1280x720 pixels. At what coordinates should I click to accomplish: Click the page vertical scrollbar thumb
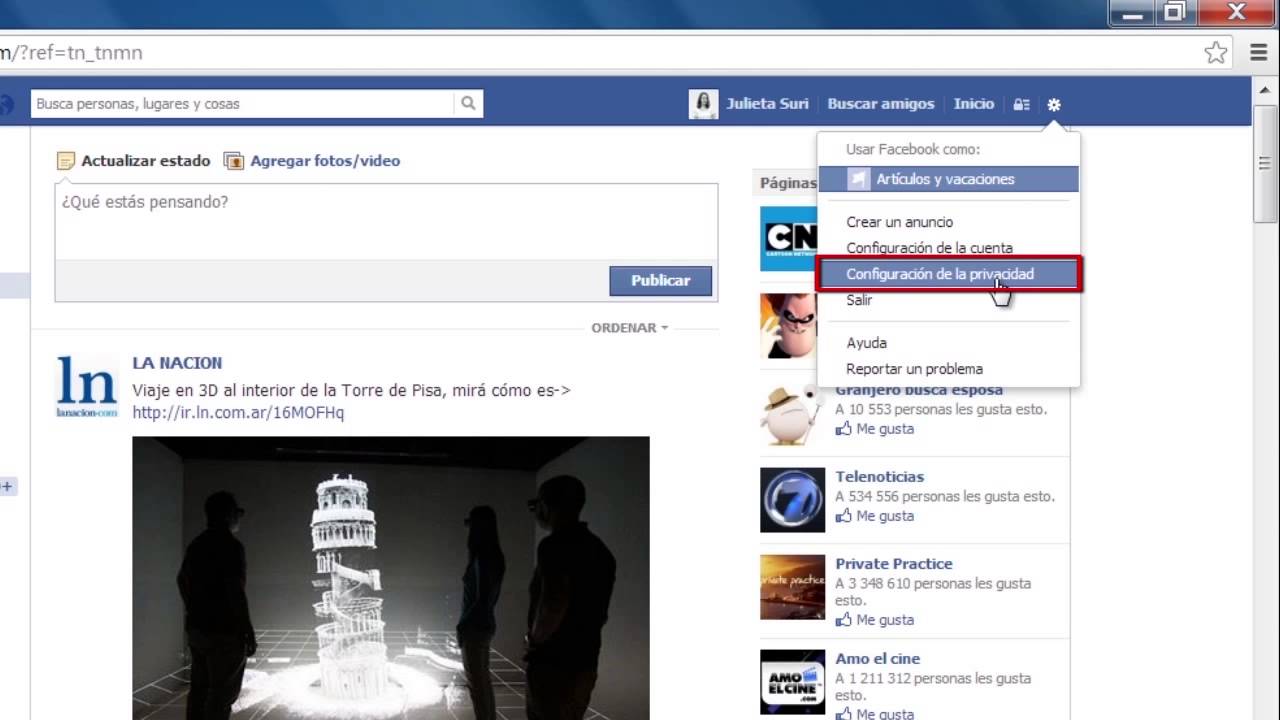click(x=1264, y=165)
